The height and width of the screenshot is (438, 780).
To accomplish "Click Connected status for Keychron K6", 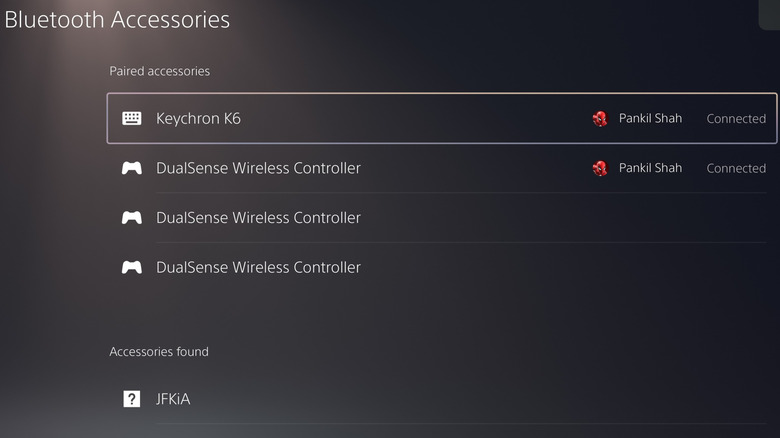I will [736, 118].
